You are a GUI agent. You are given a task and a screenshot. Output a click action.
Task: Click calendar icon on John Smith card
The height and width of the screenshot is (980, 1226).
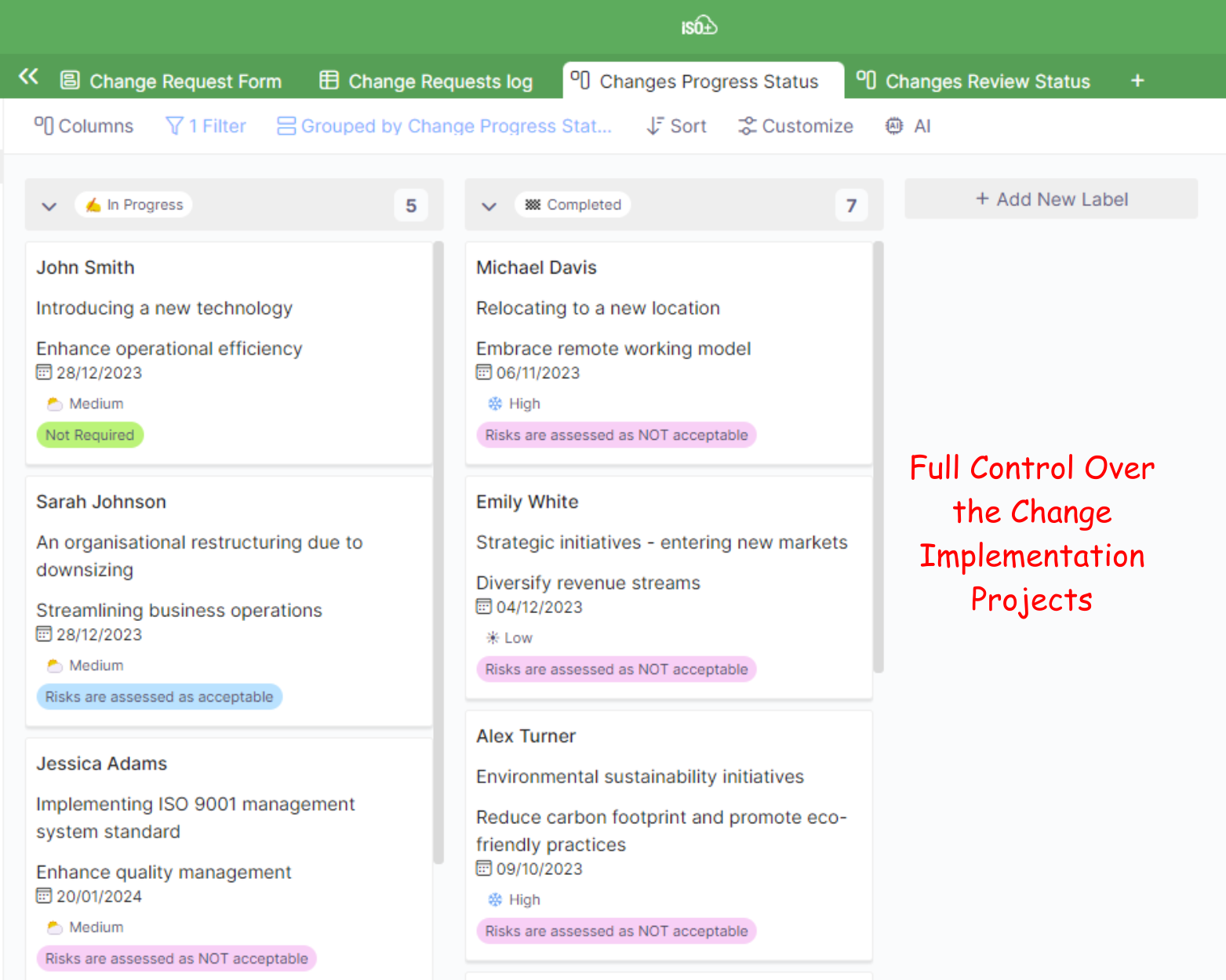click(44, 372)
